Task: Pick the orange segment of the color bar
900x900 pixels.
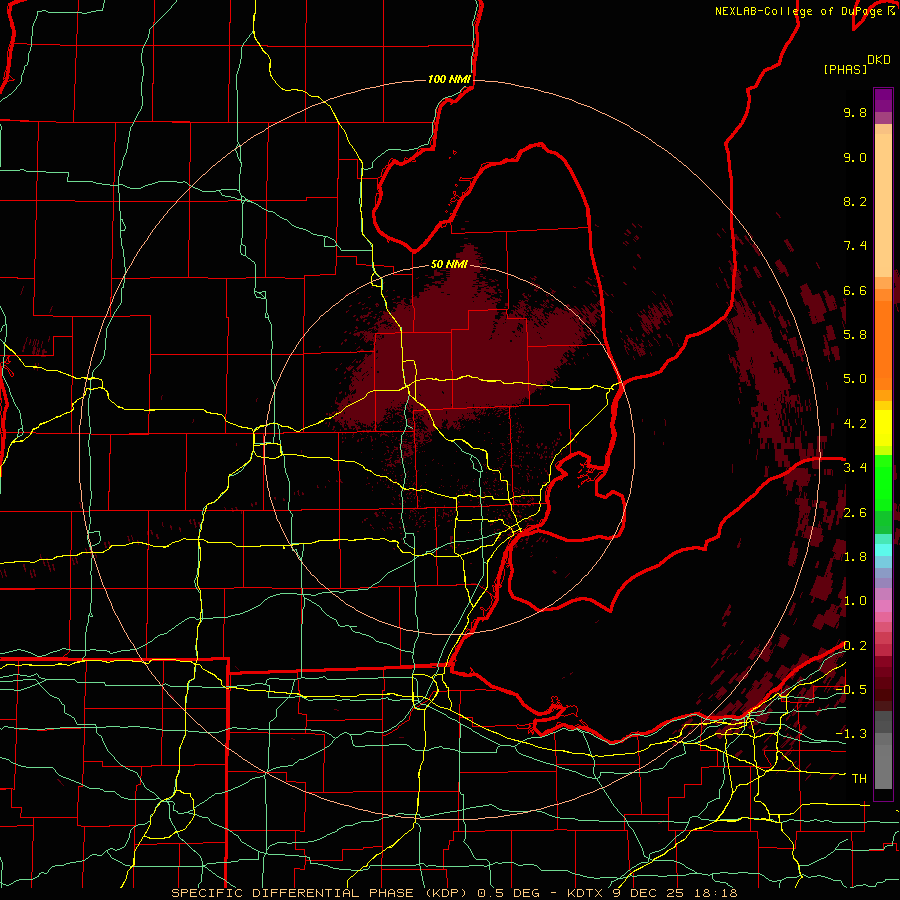Action: pyautogui.click(x=883, y=346)
